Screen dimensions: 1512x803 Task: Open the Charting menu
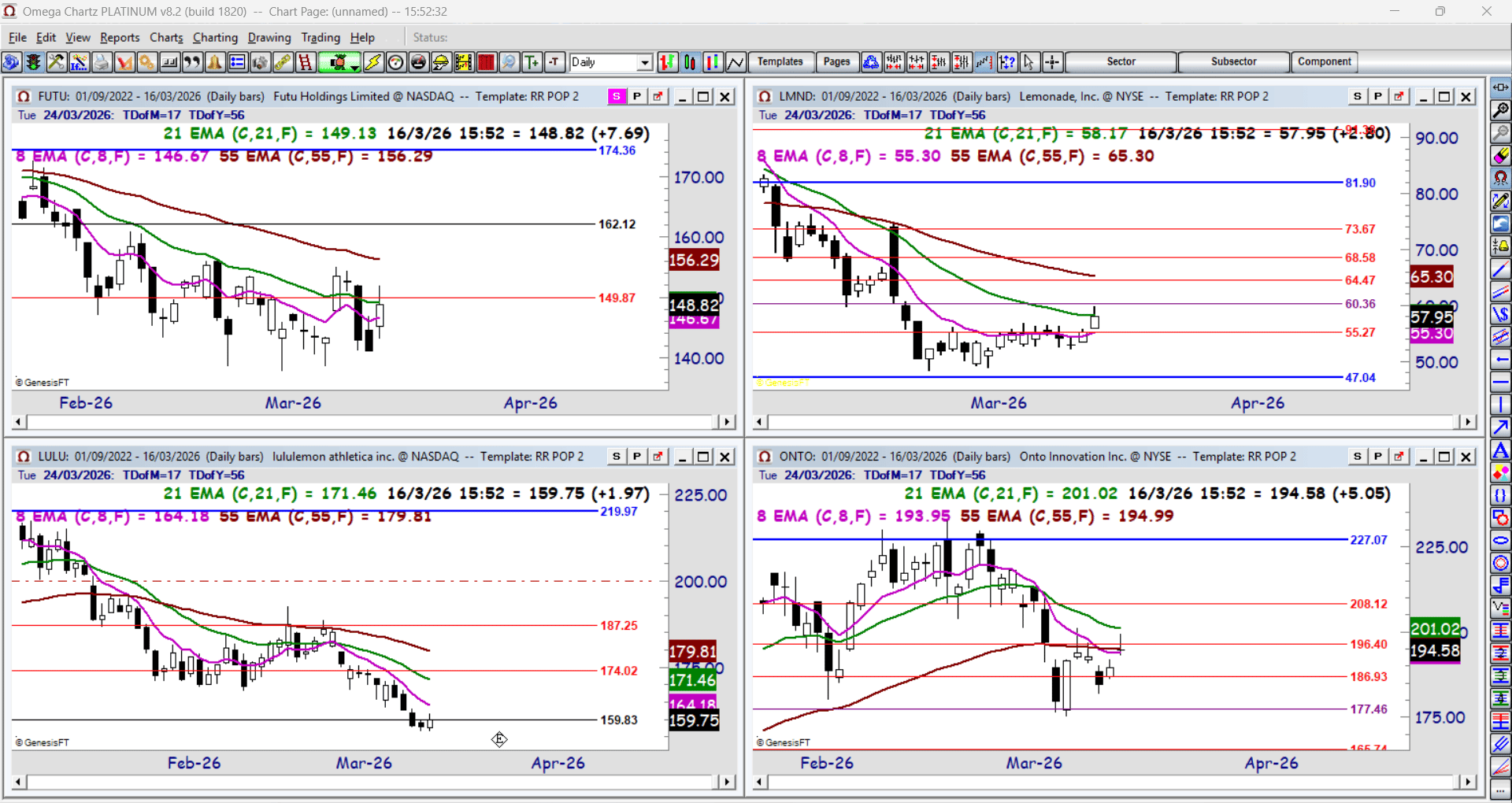(x=215, y=38)
